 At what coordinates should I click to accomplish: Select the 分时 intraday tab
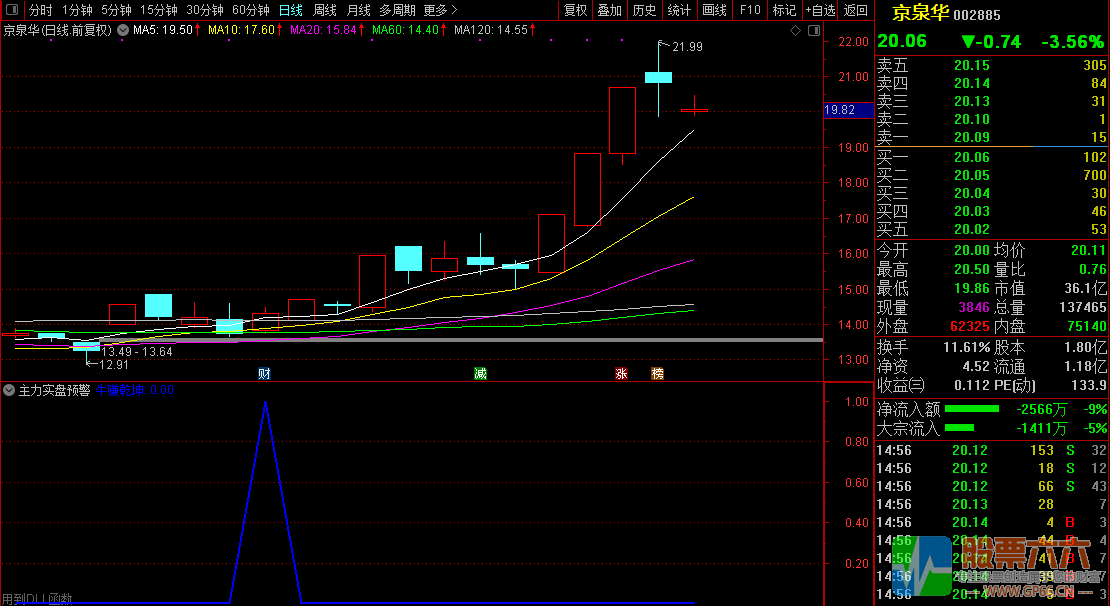[40, 10]
